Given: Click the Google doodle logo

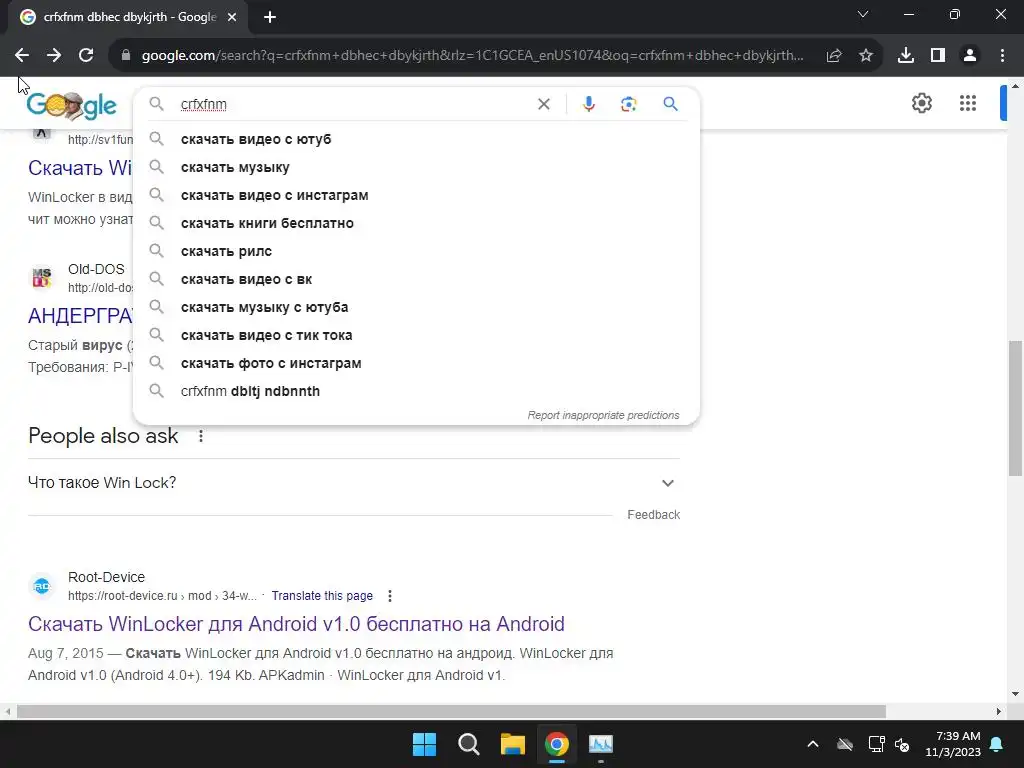Looking at the screenshot, I should (x=72, y=105).
